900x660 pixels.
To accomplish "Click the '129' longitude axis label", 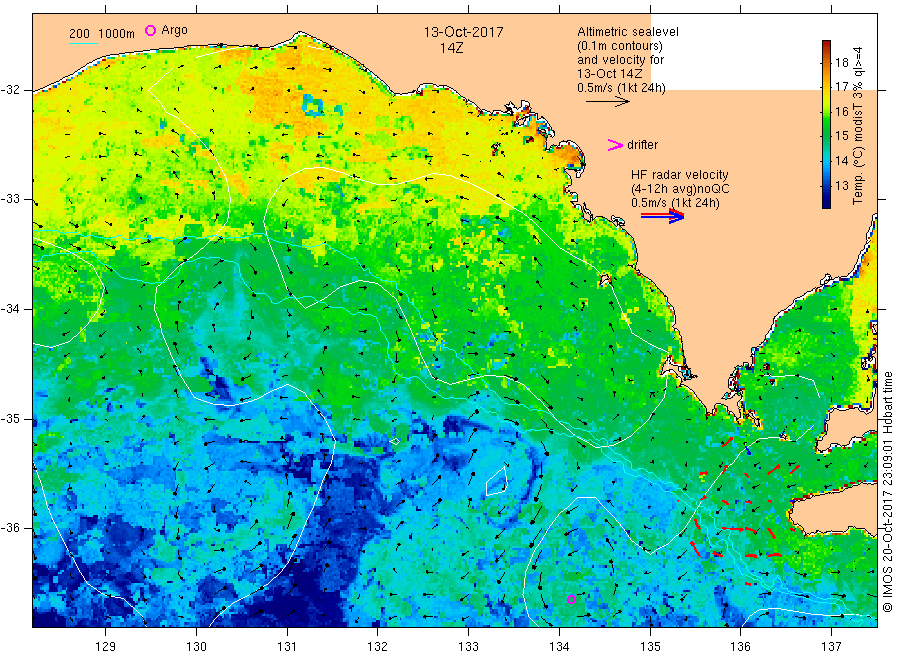I will click(106, 647).
